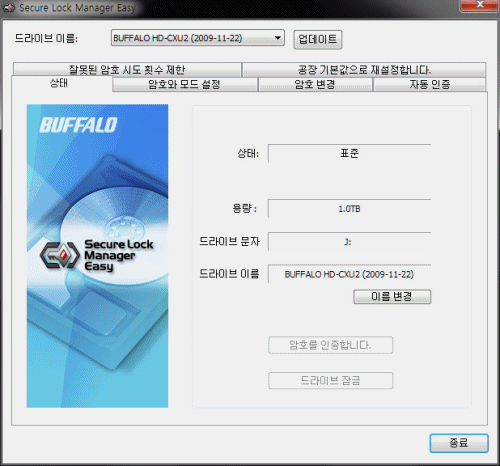Click the 드라이브 문자 field showing J:
The image size is (500, 466).
coord(349,241)
